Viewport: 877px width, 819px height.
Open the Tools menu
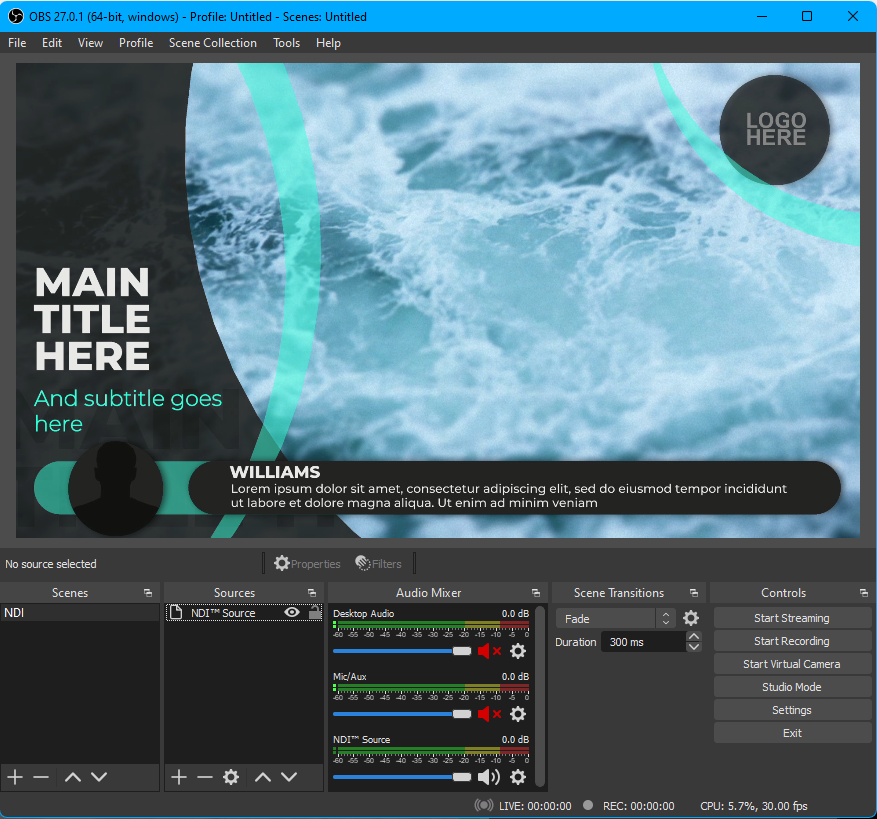click(286, 43)
